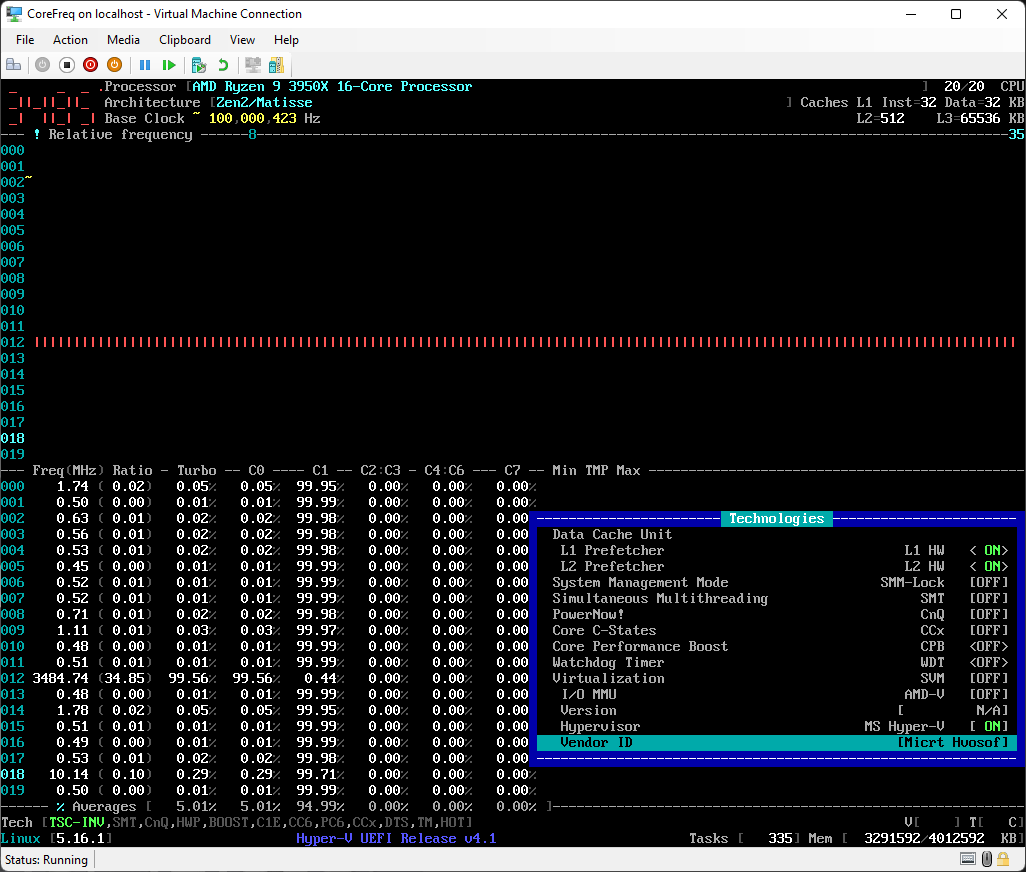Reset the VM with the green play icon
The height and width of the screenshot is (872, 1026).
169,65
